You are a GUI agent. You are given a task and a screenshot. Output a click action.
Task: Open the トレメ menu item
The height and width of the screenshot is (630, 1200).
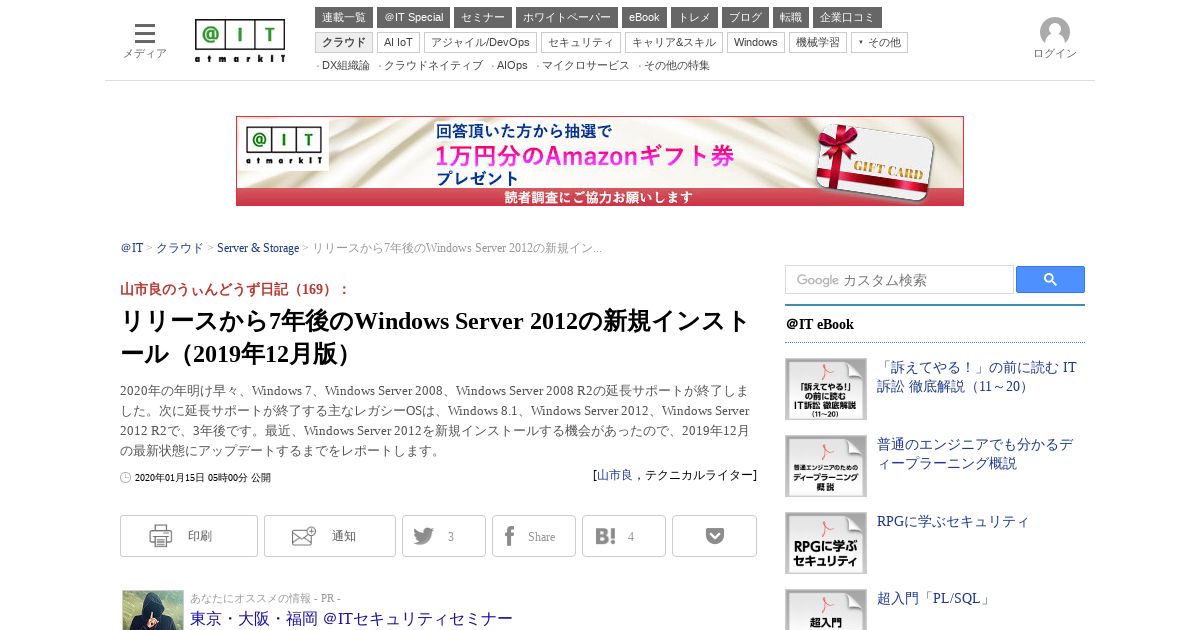694,18
